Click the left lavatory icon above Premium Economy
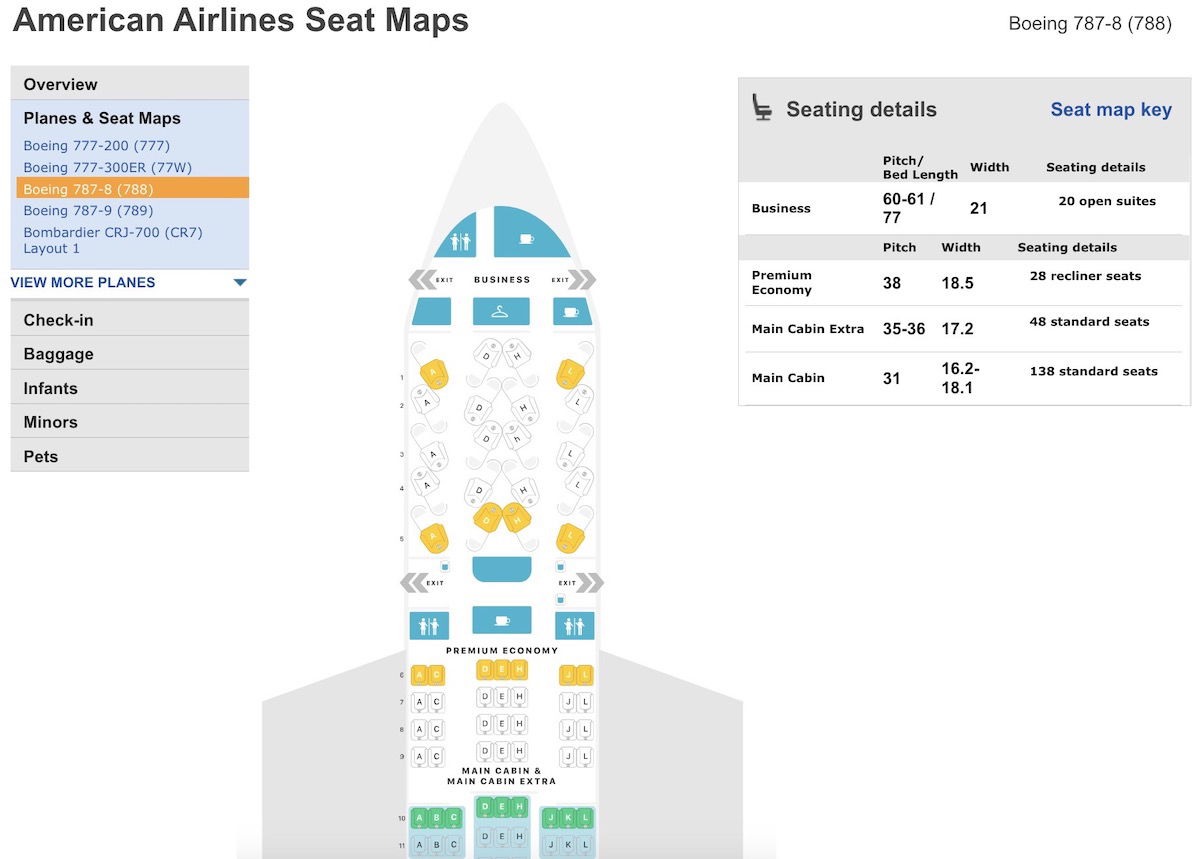Viewport: 1200px width, 859px height. click(429, 626)
